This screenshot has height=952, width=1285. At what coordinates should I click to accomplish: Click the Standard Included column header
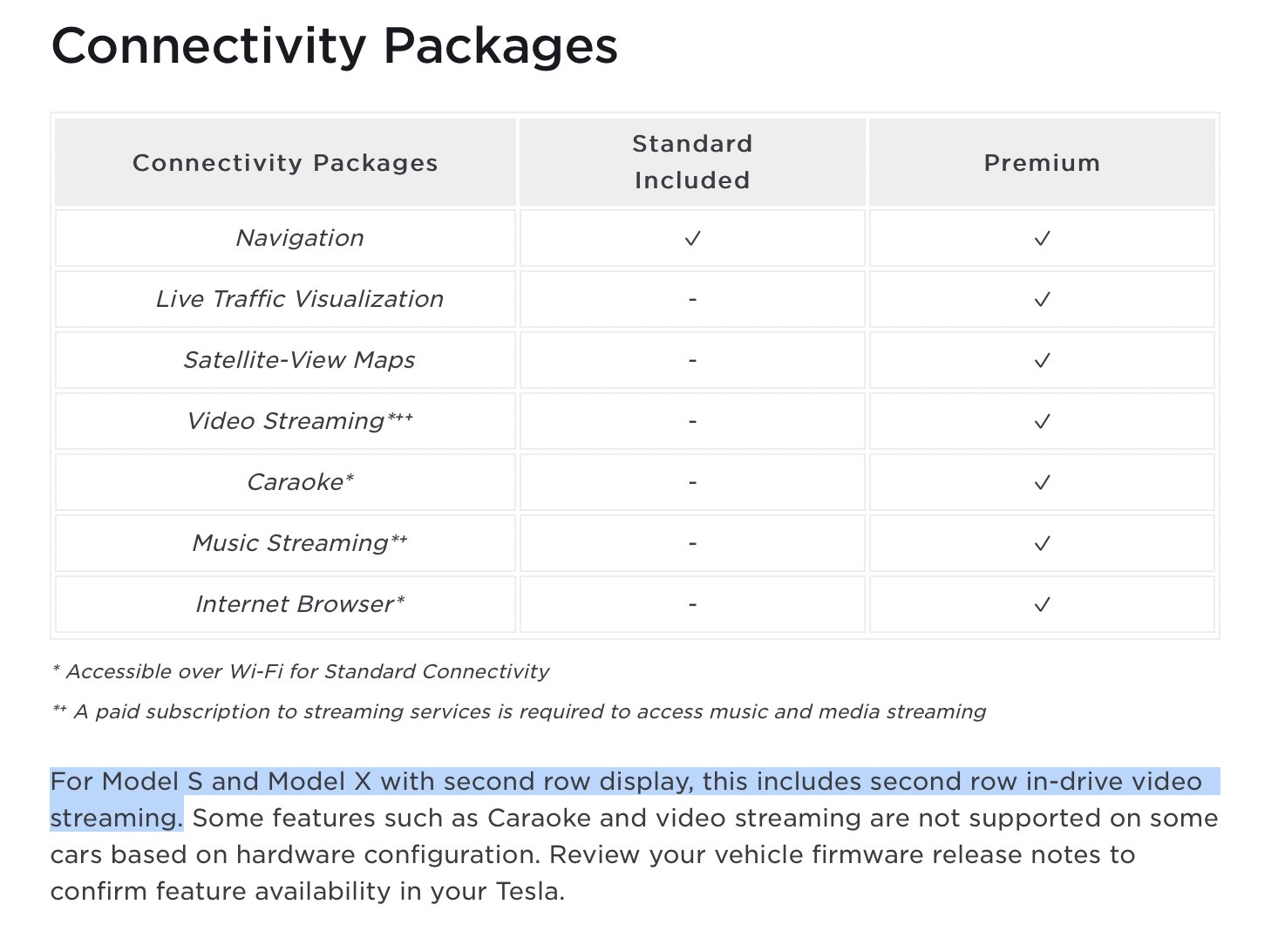click(692, 162)
